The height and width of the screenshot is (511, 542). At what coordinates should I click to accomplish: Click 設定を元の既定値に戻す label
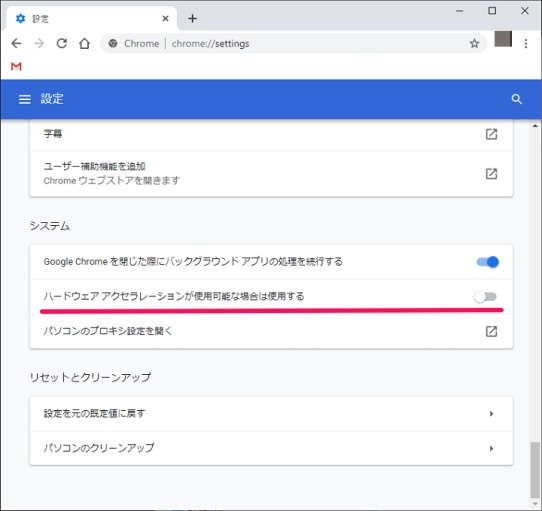pyautogui.click(x=94, y=414)
